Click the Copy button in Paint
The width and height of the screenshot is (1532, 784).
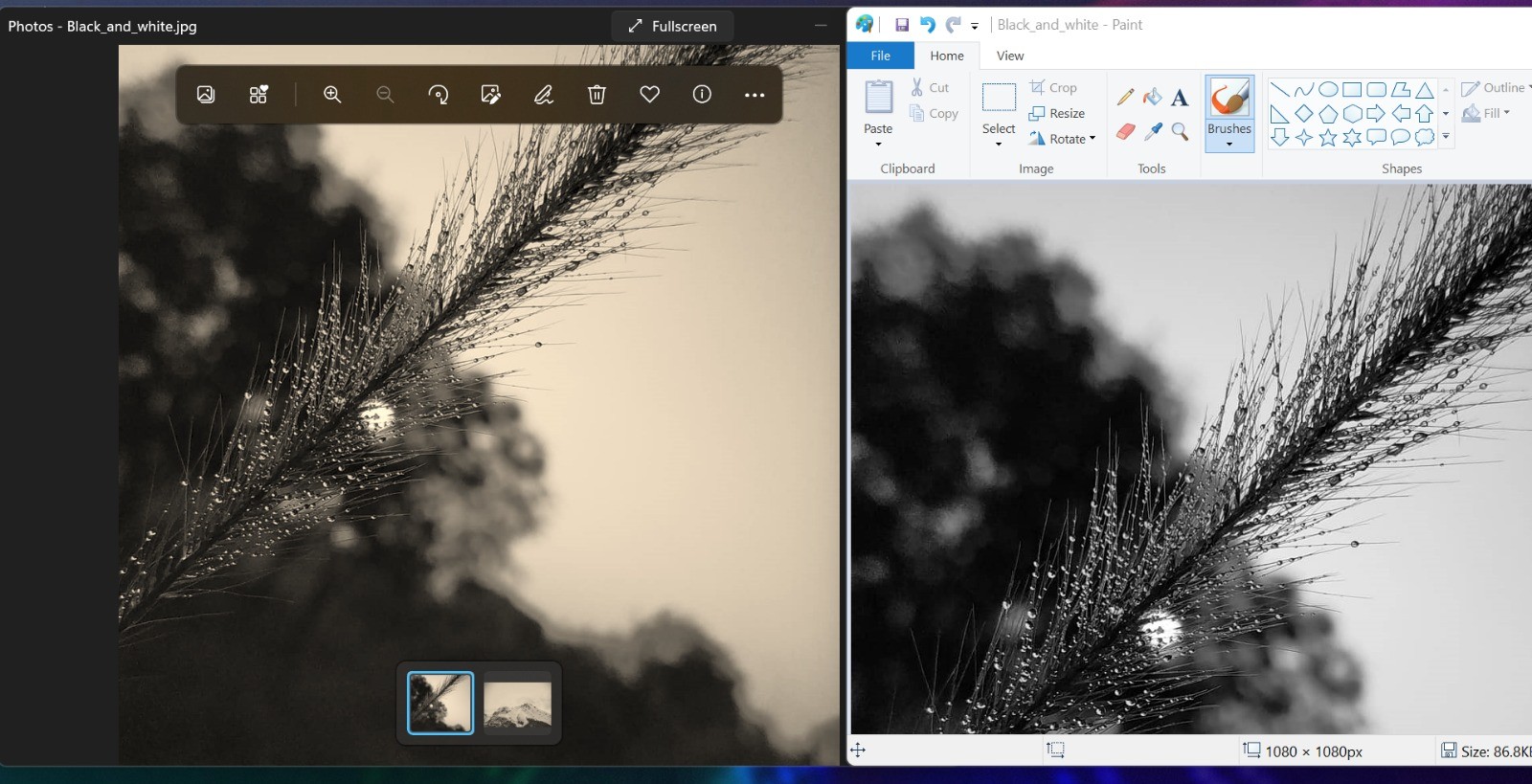coord(934,113)
